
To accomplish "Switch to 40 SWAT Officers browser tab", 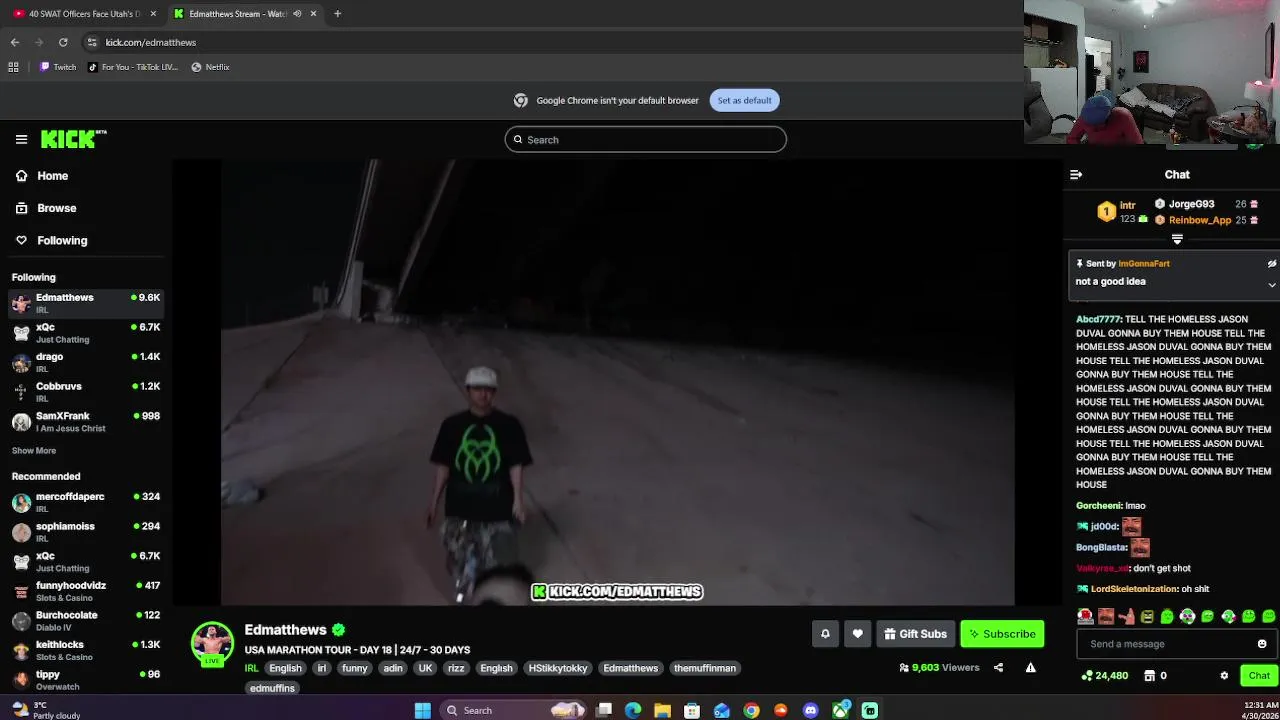I will pos(84,14).
